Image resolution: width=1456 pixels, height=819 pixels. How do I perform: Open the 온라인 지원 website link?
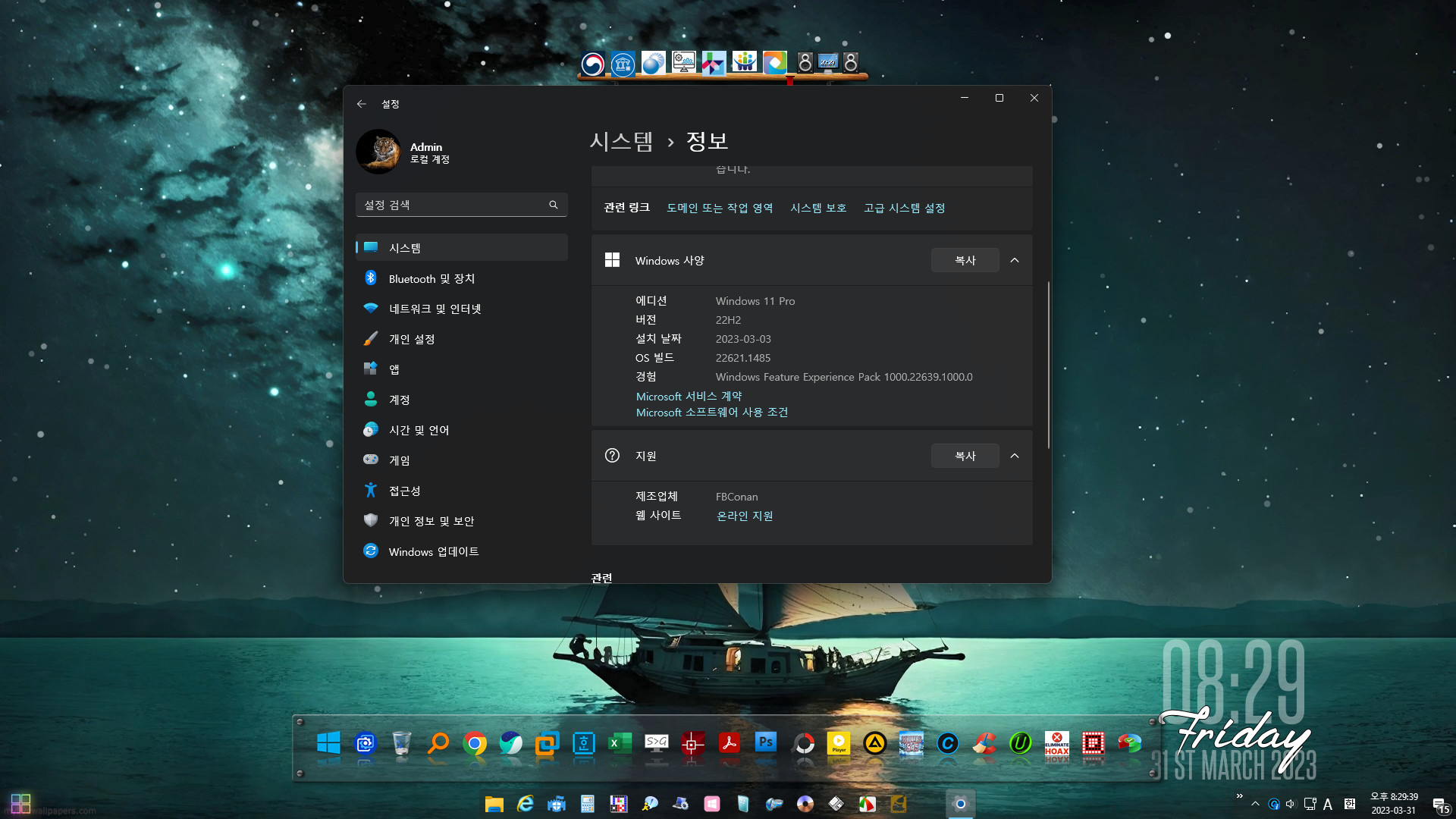coord(745,516)
